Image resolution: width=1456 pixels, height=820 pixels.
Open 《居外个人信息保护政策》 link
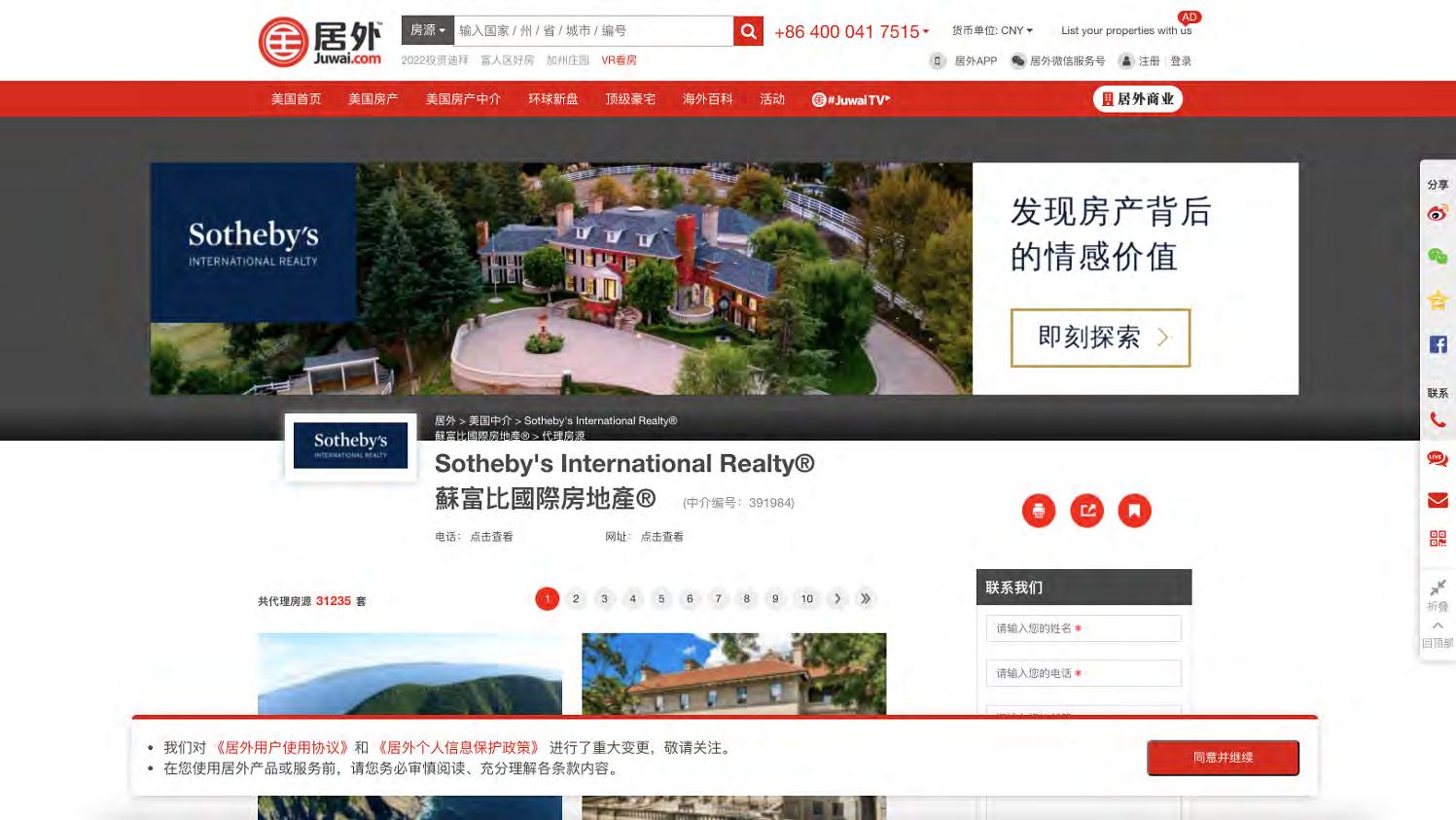click(x=458, y=748)
